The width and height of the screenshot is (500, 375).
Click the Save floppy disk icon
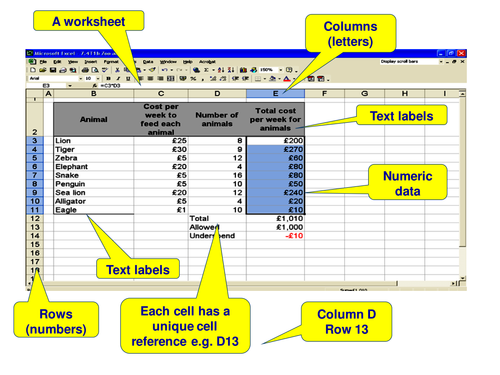(53, 70)
